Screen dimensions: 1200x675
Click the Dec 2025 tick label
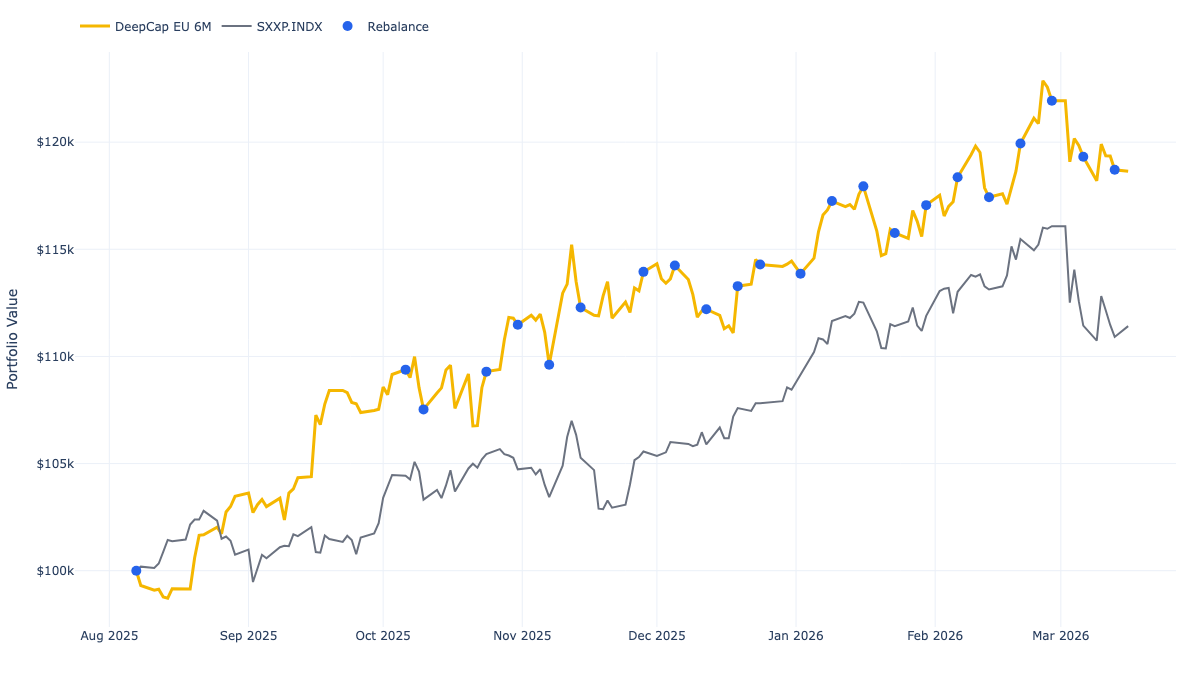point(659,635)
